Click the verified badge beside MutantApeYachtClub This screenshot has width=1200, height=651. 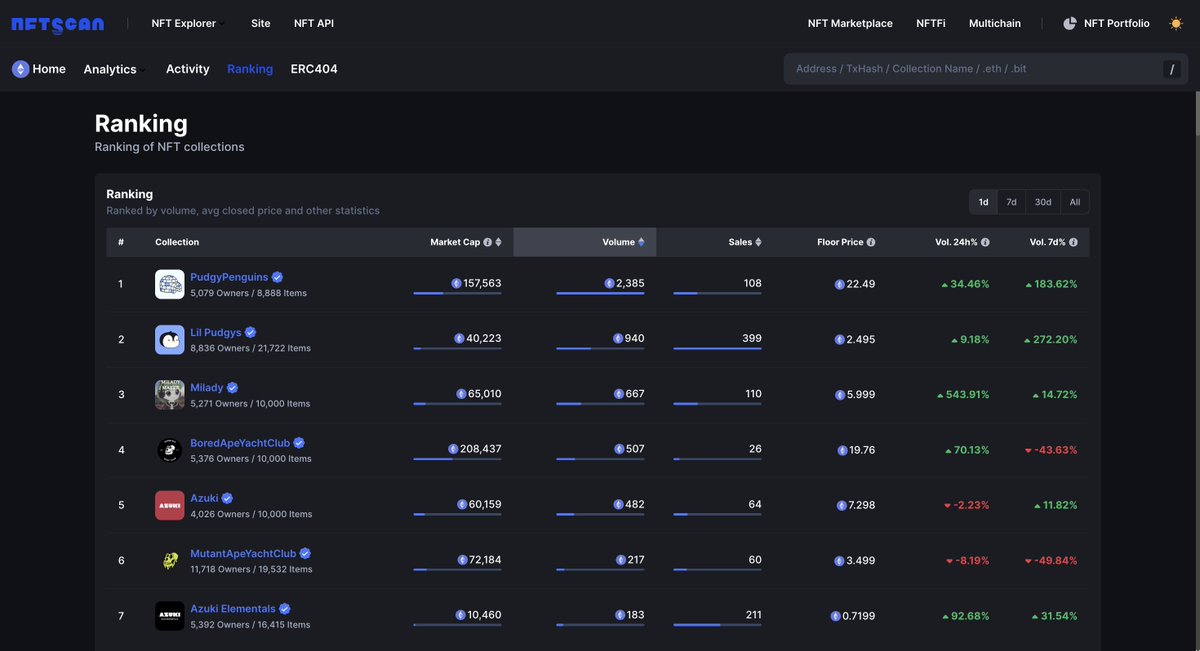[305, 553]
